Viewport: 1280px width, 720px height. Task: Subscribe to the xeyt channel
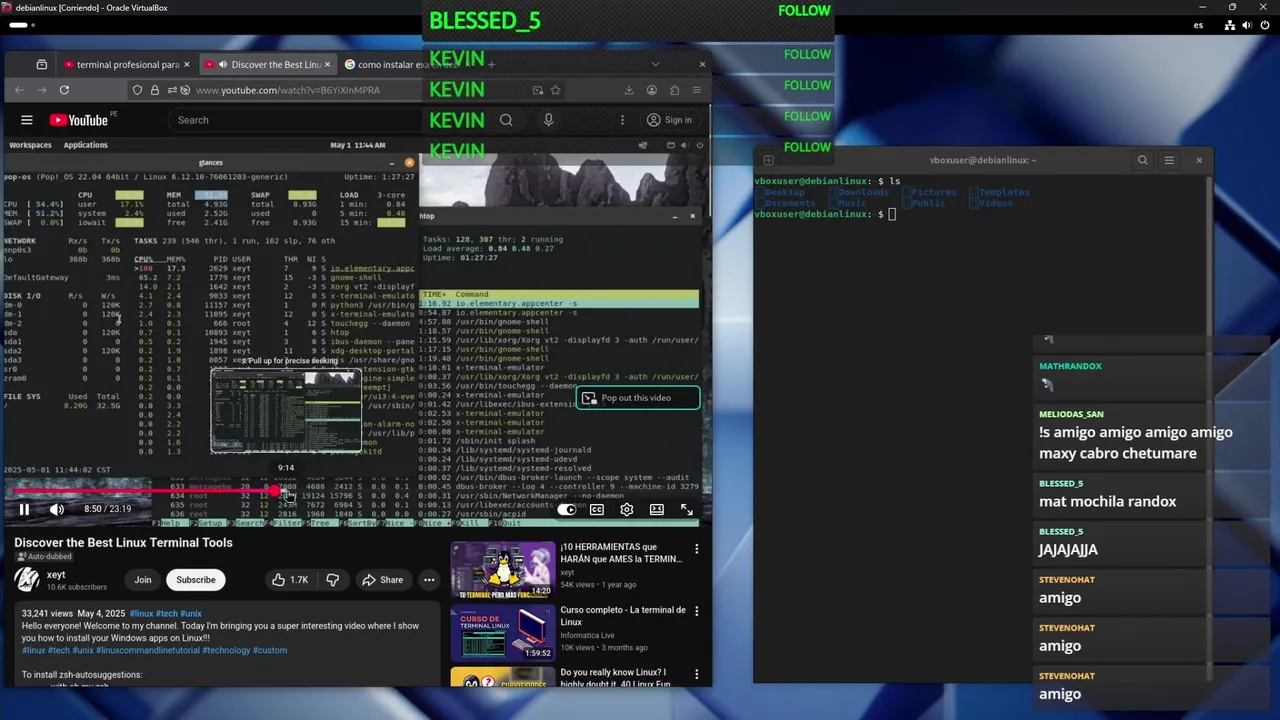coord(196,580)
